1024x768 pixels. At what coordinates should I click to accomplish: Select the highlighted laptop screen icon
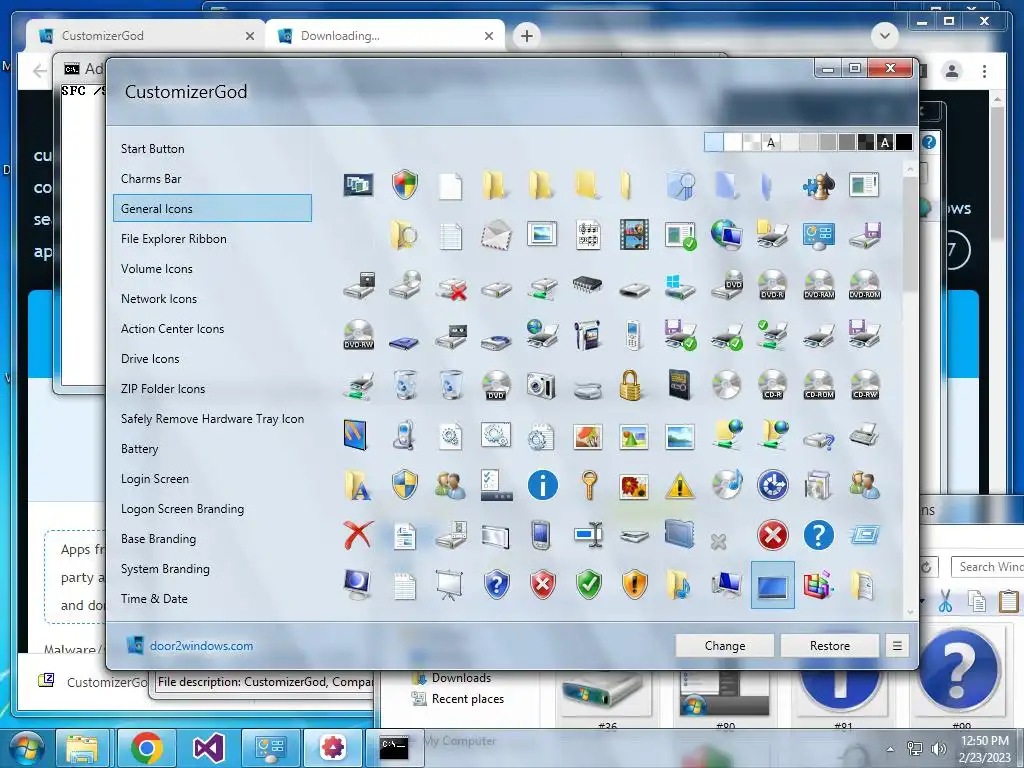tap(773, 585)
